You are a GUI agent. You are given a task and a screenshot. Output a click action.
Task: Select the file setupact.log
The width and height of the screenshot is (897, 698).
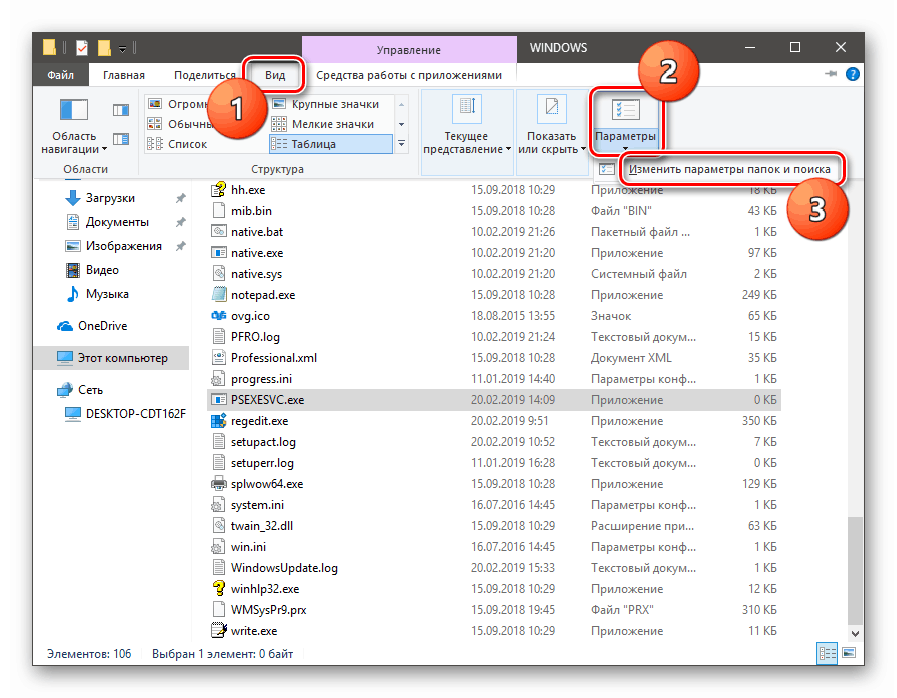point(493,442)
